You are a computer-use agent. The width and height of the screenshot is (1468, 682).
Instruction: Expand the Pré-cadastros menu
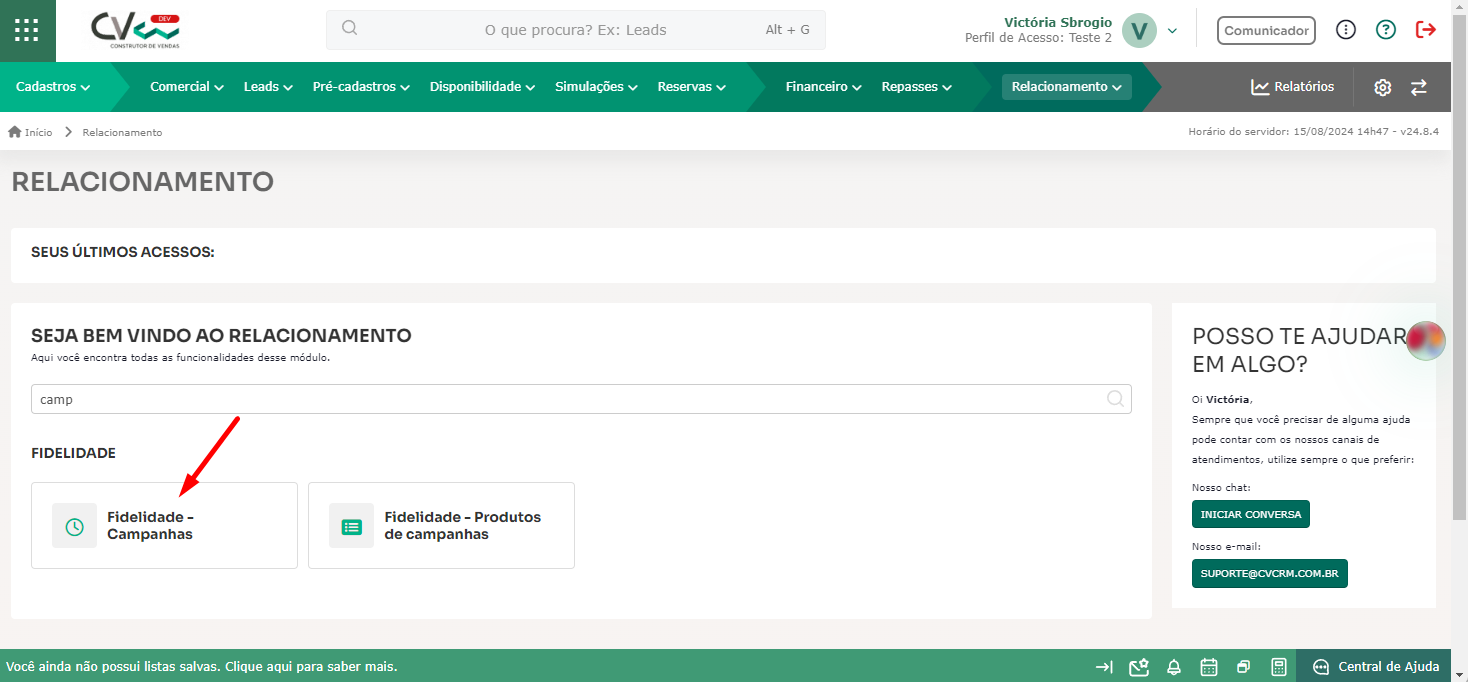[x=361, y=87]
